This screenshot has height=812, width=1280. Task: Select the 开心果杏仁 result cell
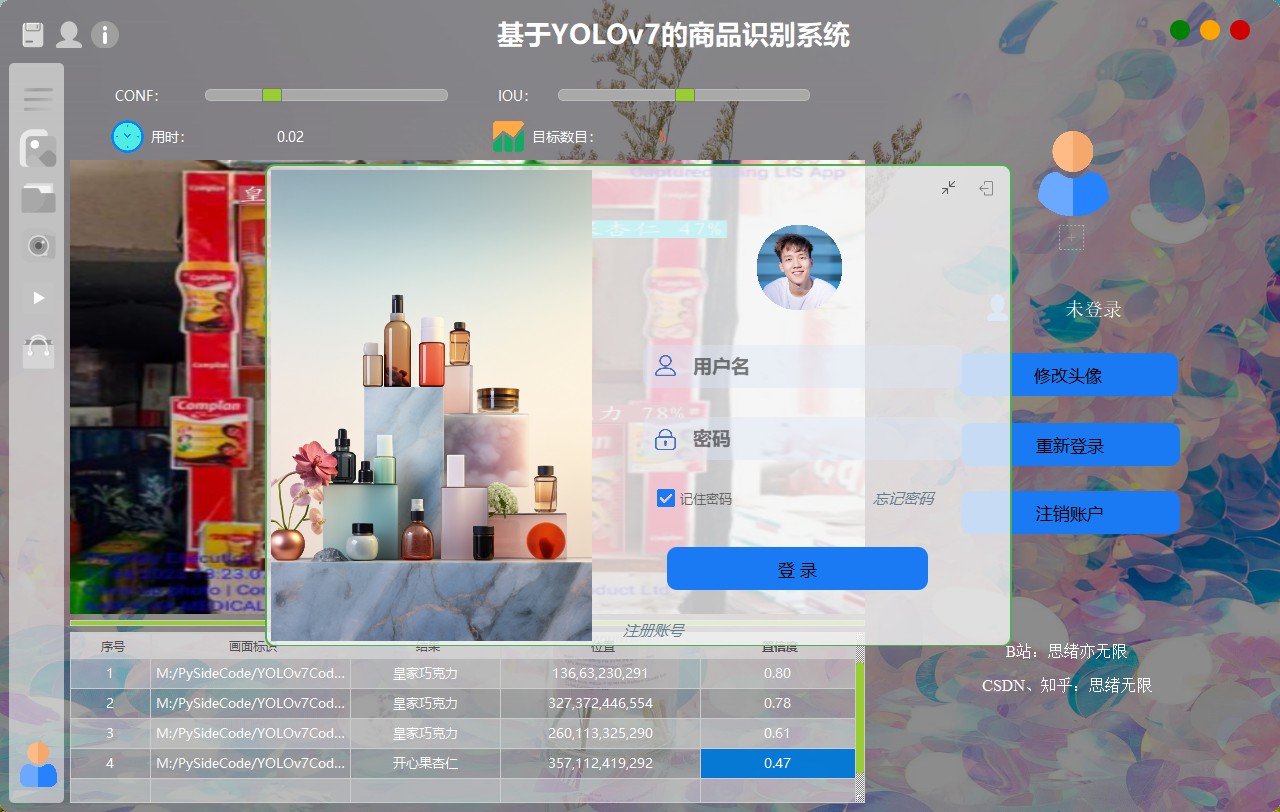pyautogui.click(x=425, y=763)
